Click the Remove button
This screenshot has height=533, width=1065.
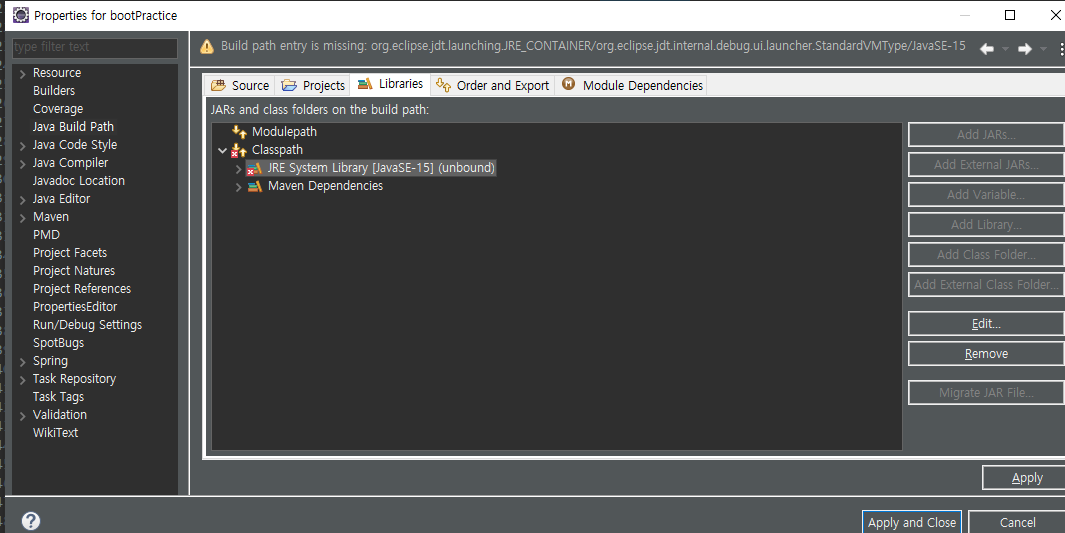pos(986,354)
